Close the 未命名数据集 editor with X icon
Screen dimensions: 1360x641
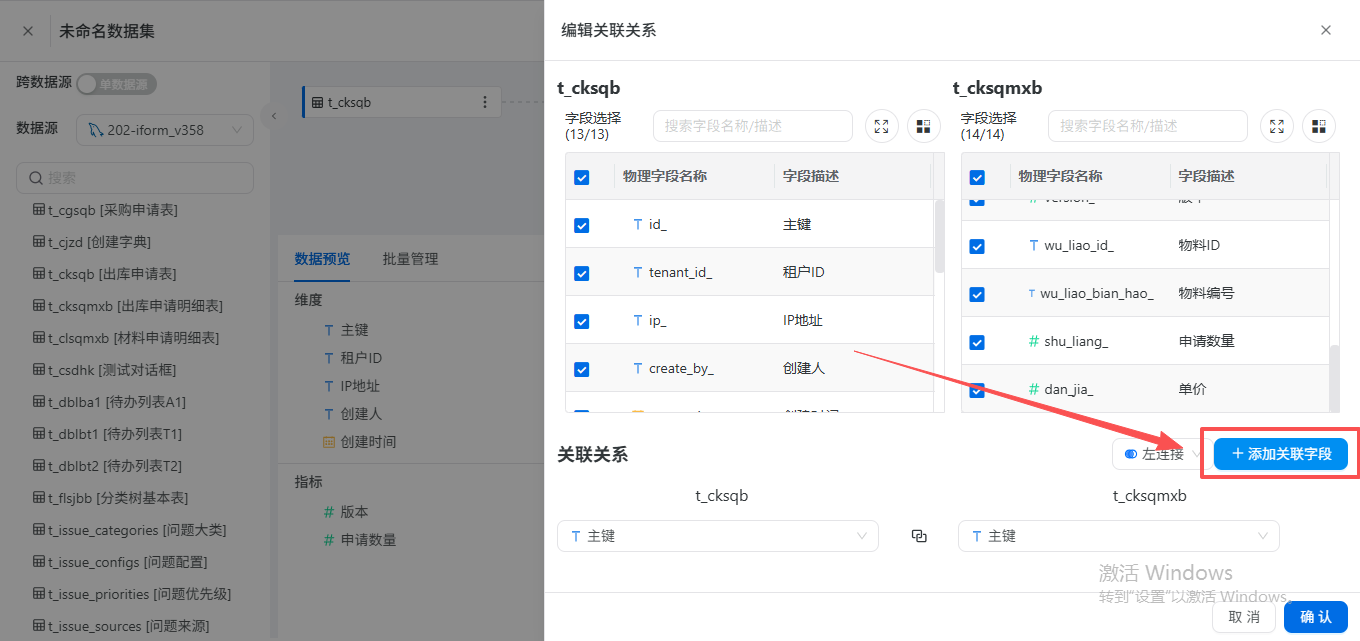click(x=28, y=31)
